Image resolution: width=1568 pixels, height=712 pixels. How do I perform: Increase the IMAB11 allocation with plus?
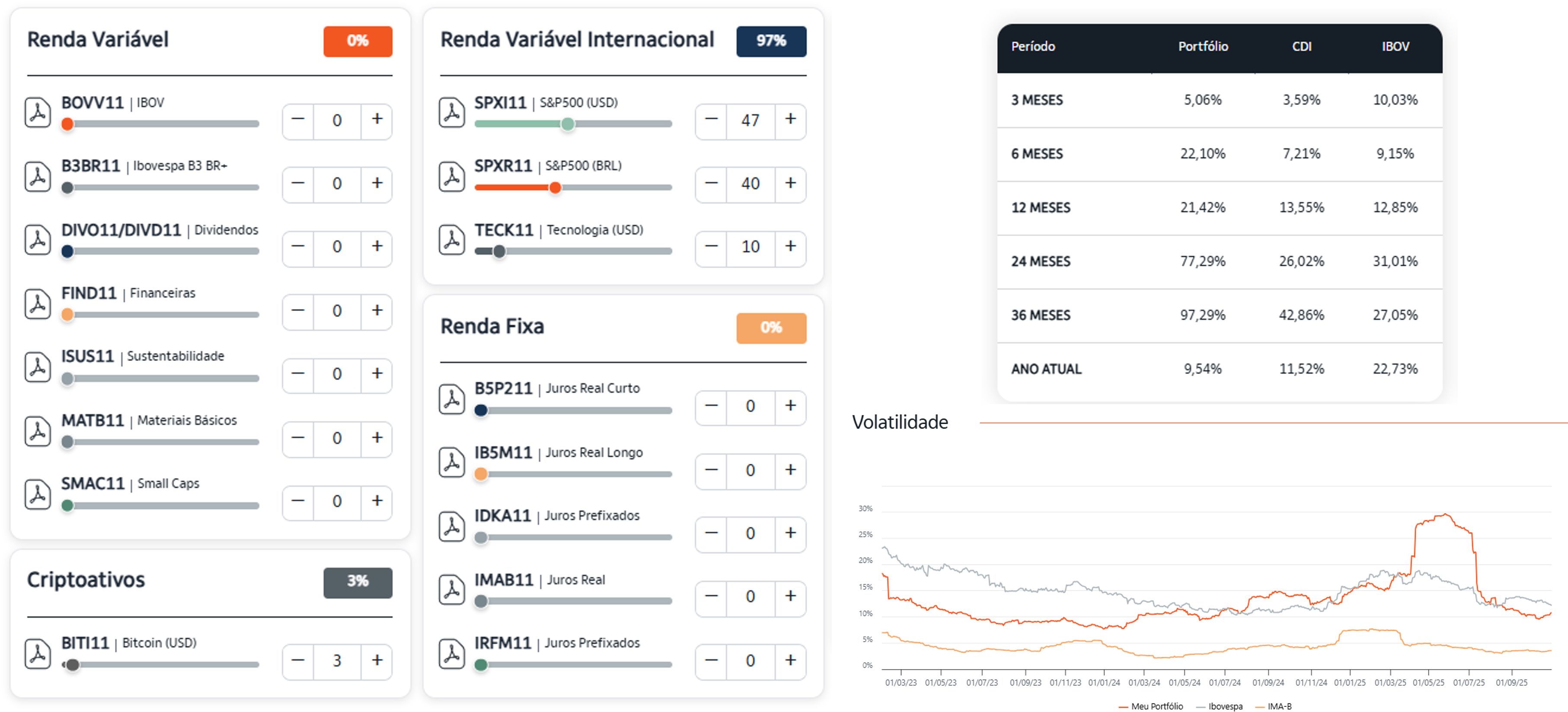click(x=790, y=597)
